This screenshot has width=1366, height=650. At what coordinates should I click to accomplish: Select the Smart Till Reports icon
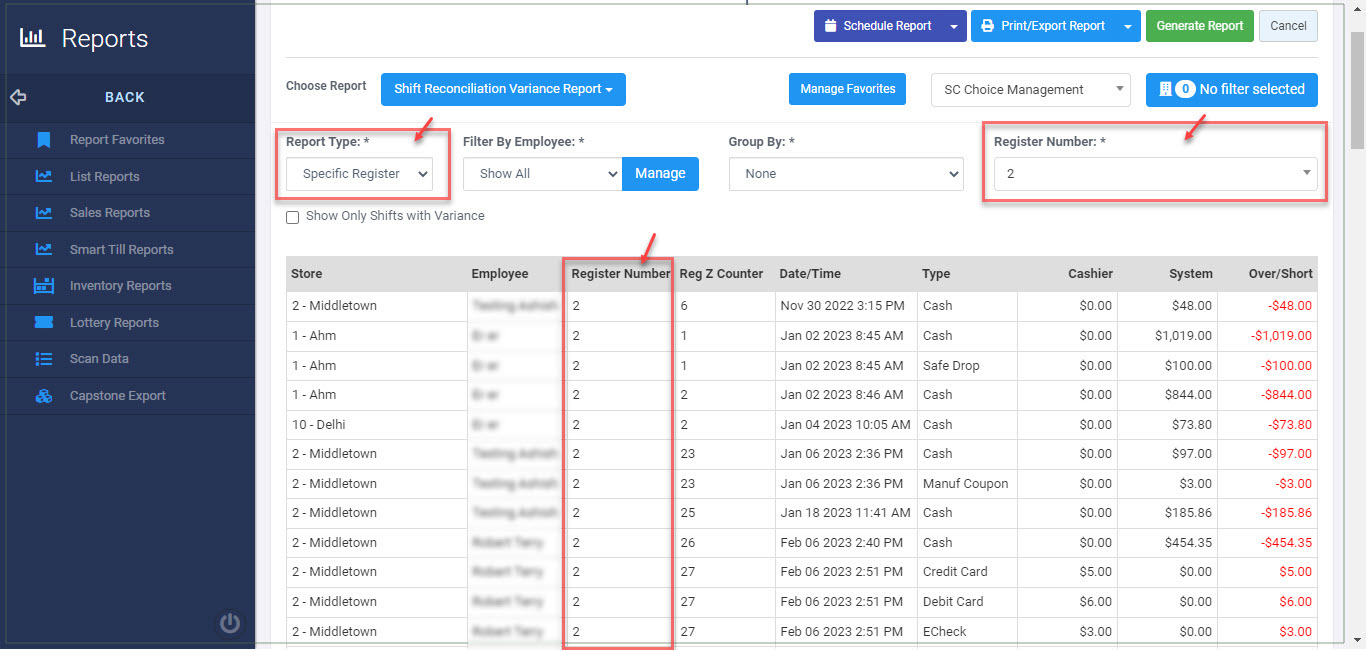click(x=44, y=249)
